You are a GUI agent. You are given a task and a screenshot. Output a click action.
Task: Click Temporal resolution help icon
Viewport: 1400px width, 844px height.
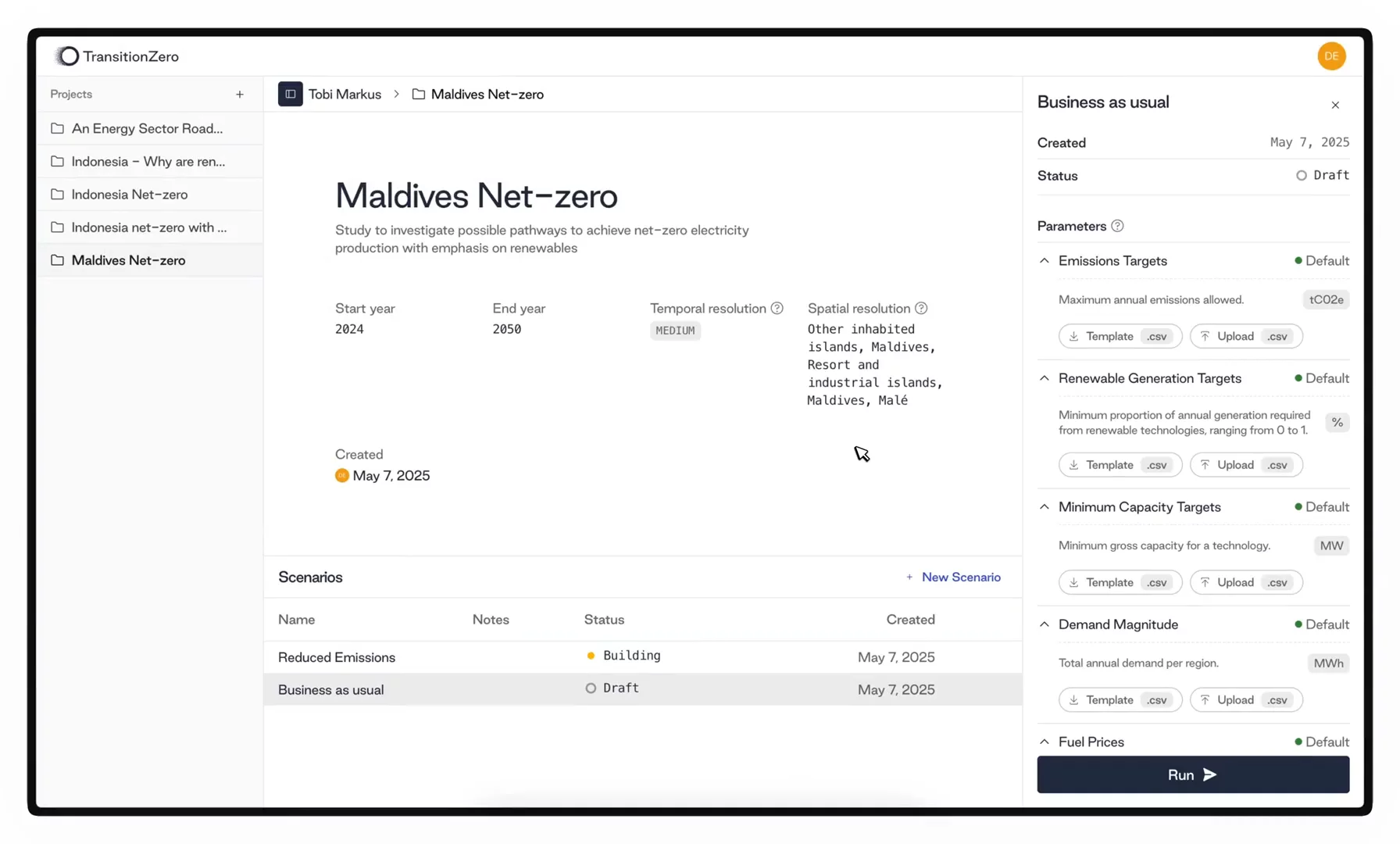click(777, 309)
